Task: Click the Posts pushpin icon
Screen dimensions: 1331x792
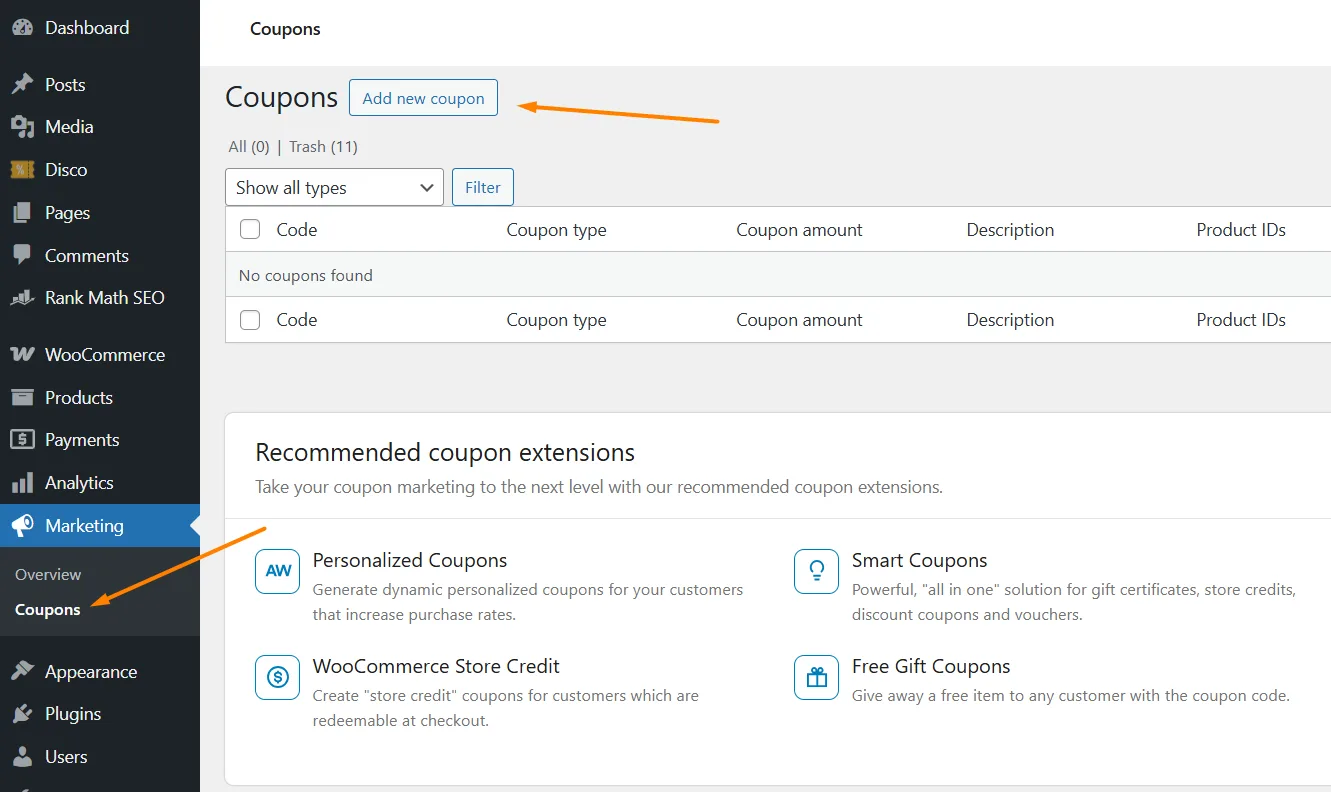Action: (22, 85)
